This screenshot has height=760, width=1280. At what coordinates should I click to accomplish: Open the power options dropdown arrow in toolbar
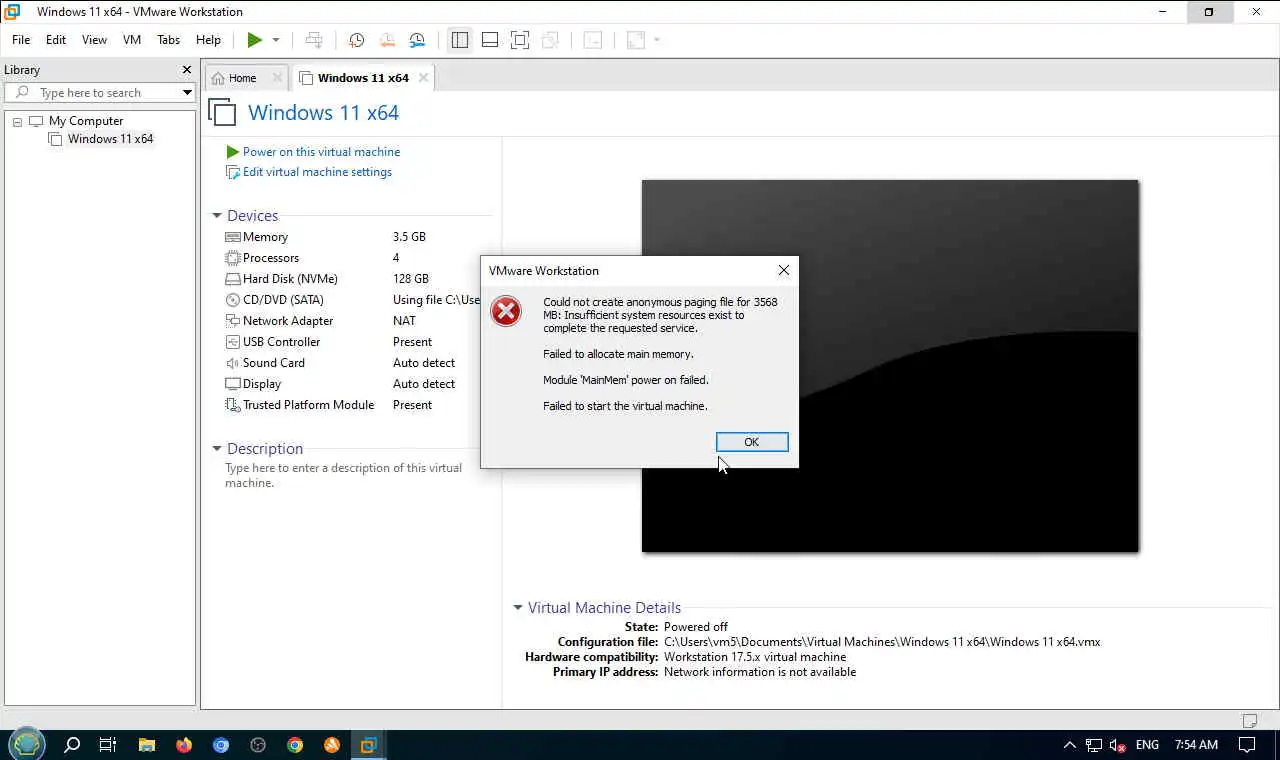click(x=276, y=40)
